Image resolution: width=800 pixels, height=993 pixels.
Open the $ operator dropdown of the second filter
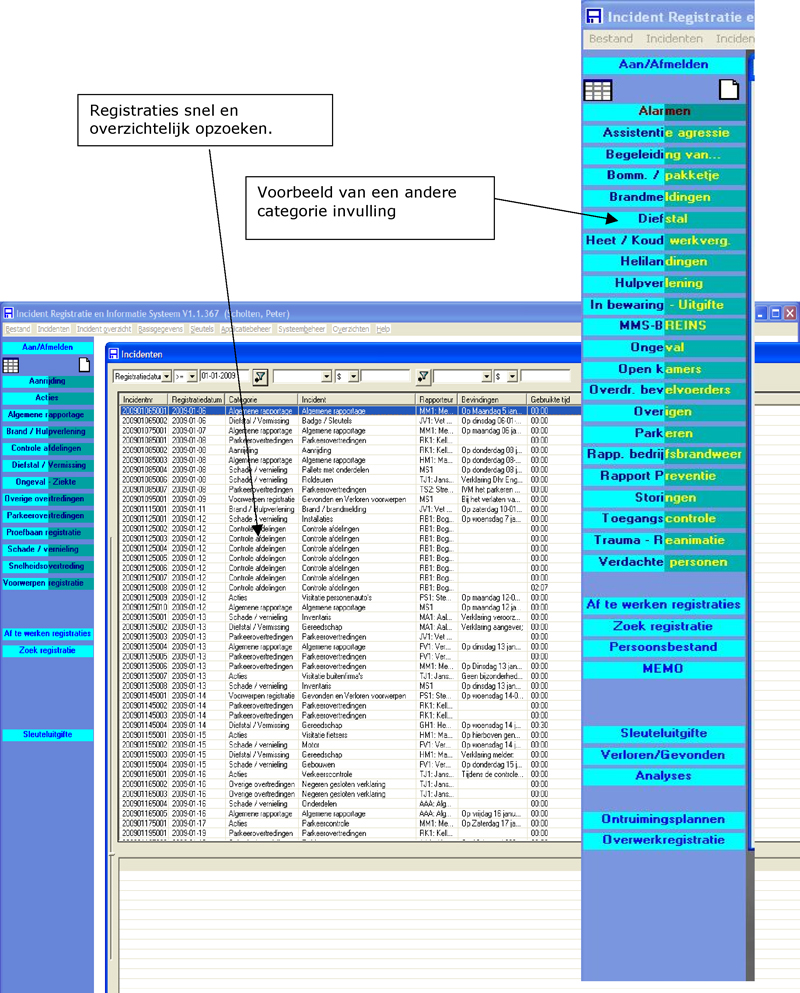pyautogui.click(x=353, y=376)
